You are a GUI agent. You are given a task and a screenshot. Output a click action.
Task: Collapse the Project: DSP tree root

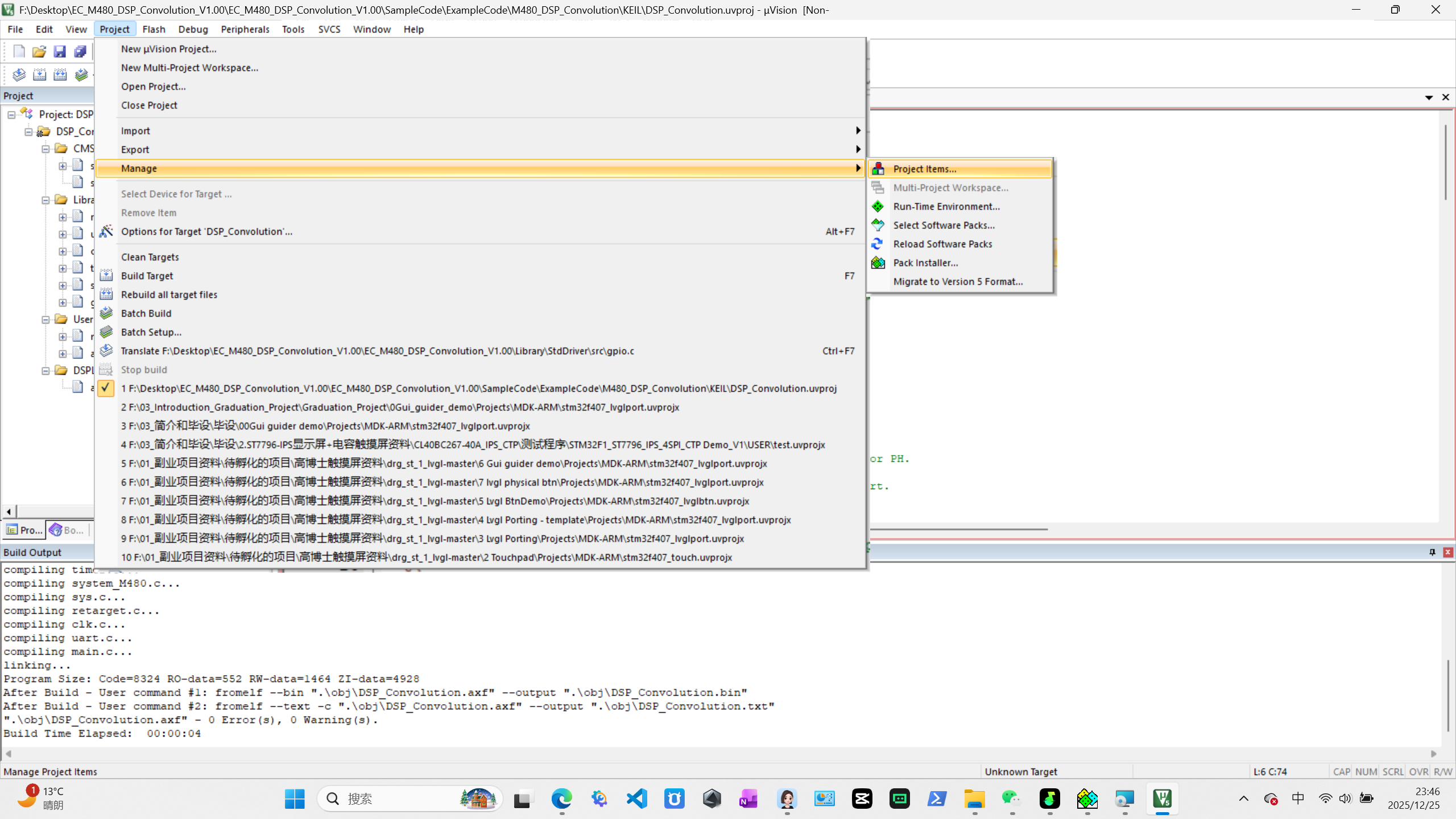[11, 114]
